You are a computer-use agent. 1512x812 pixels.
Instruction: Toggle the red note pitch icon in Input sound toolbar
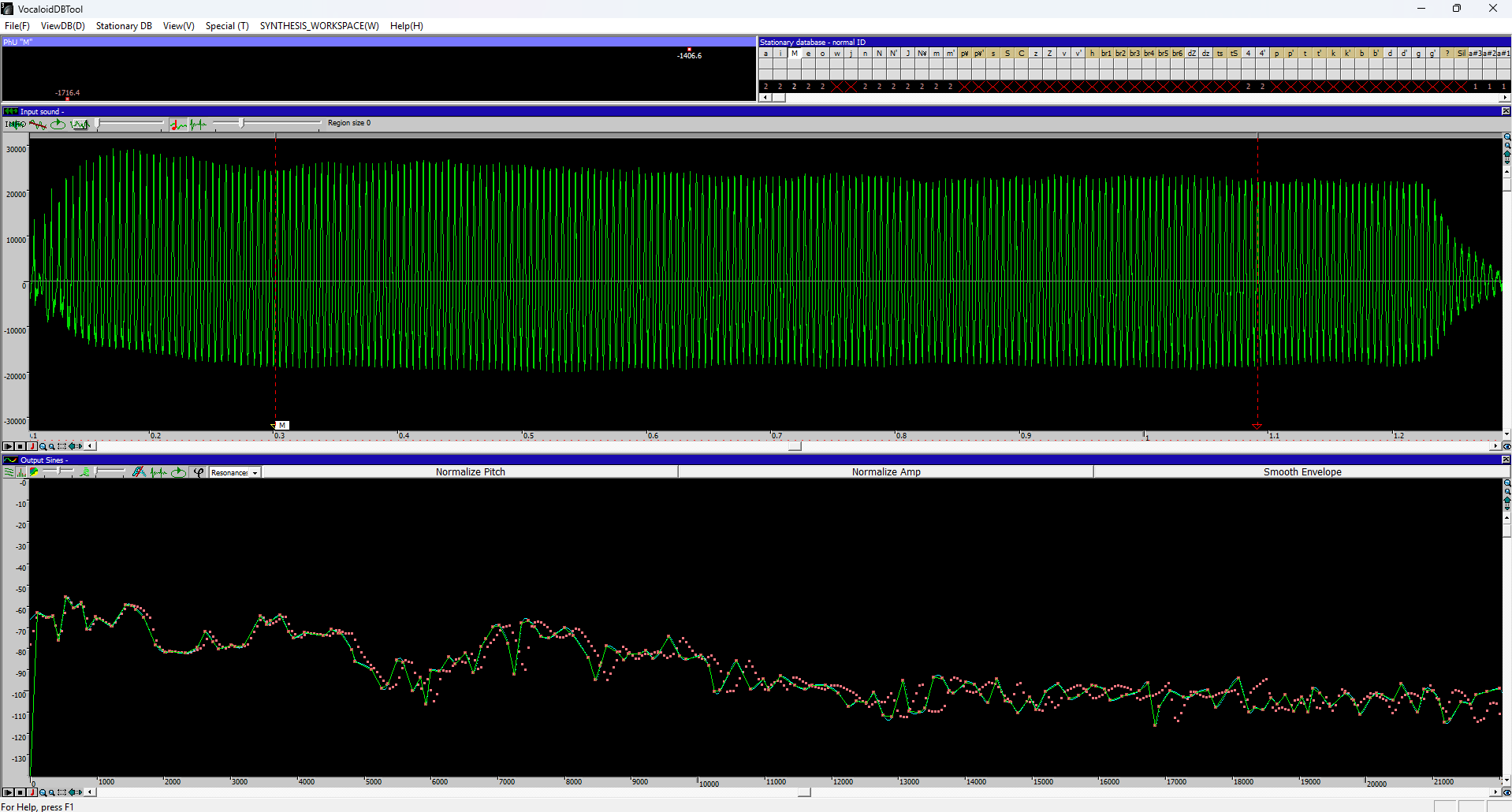coord(178,124)
